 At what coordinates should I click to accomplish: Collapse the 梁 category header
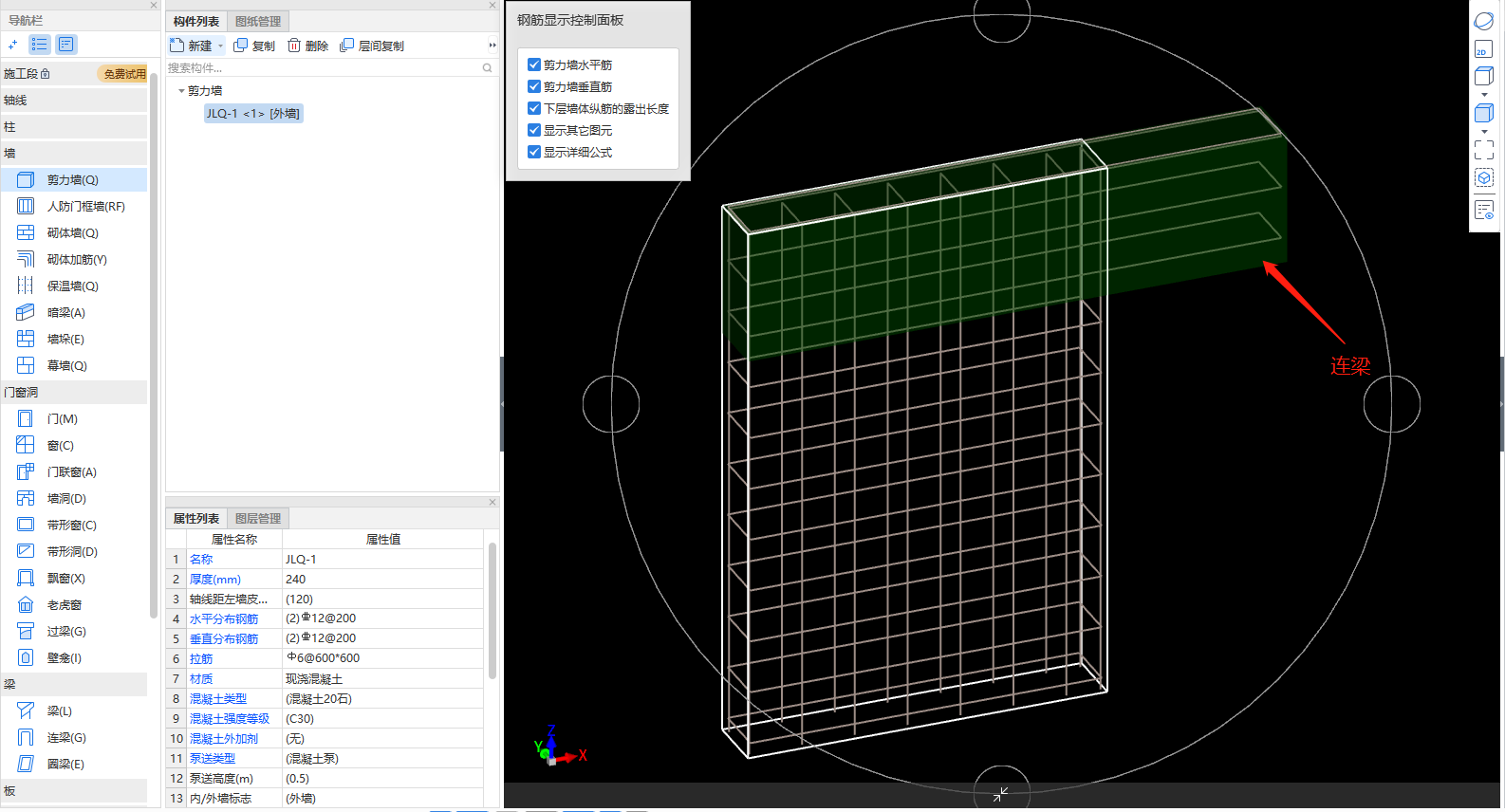tap(74, 684)
